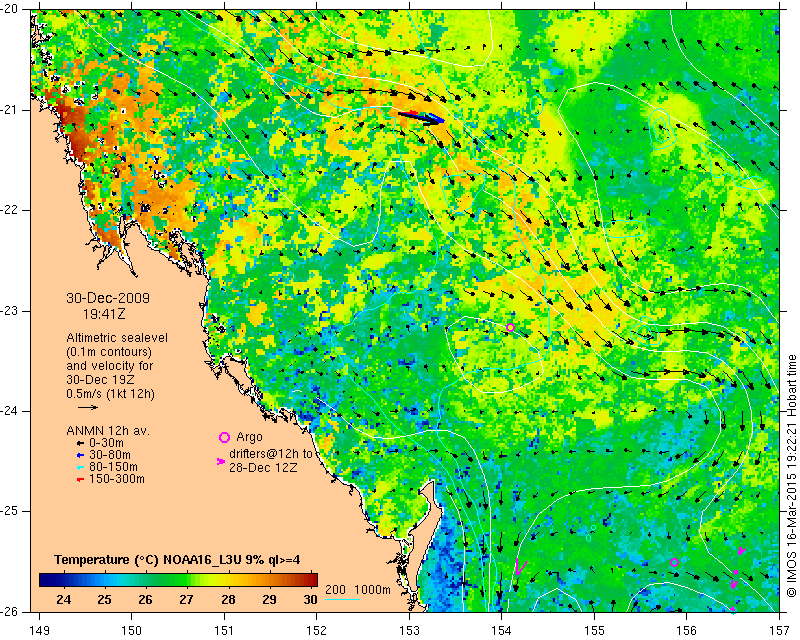Click the 'Argo' legend text
800x640 pixels.
(249, 437)
